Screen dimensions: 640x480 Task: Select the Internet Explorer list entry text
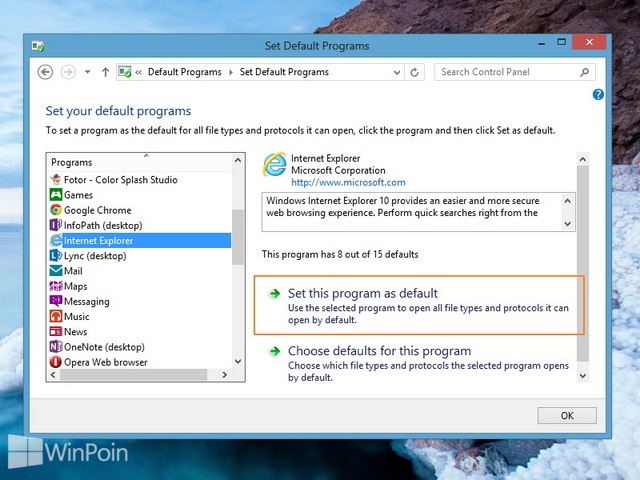(98, 241)
